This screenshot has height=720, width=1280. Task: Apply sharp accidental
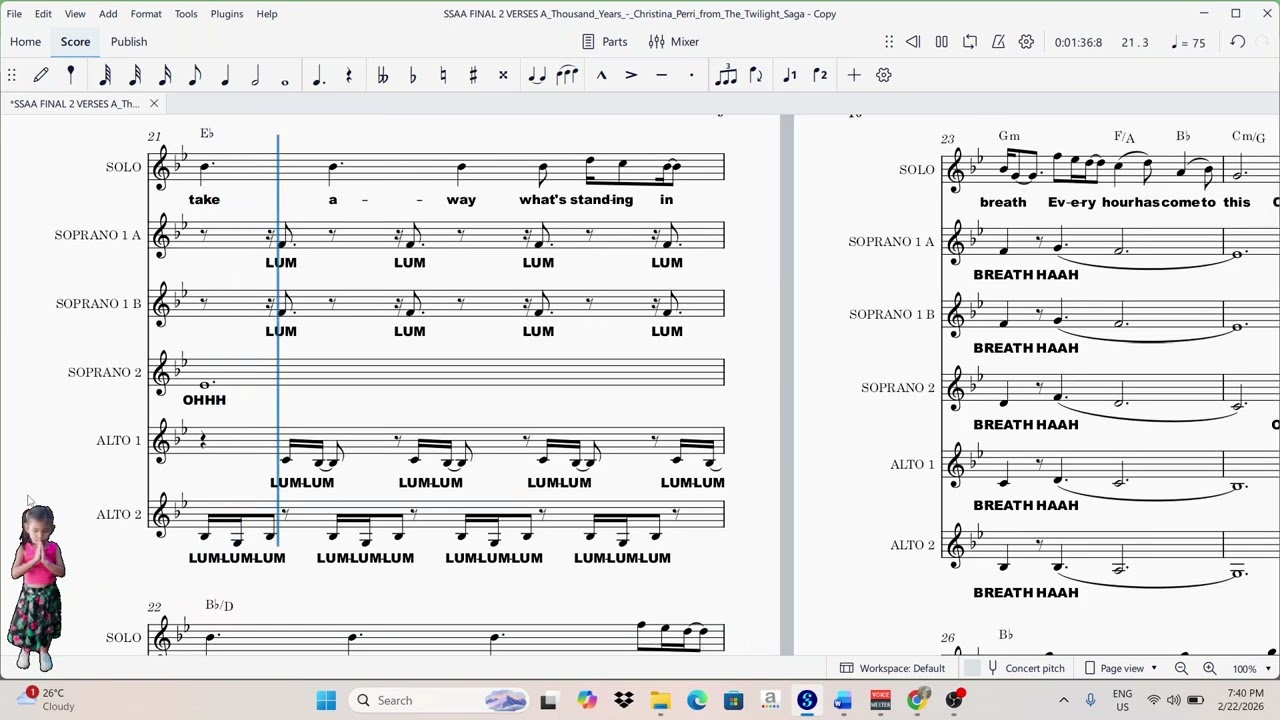pyautogui.click(x=473, y=75)
